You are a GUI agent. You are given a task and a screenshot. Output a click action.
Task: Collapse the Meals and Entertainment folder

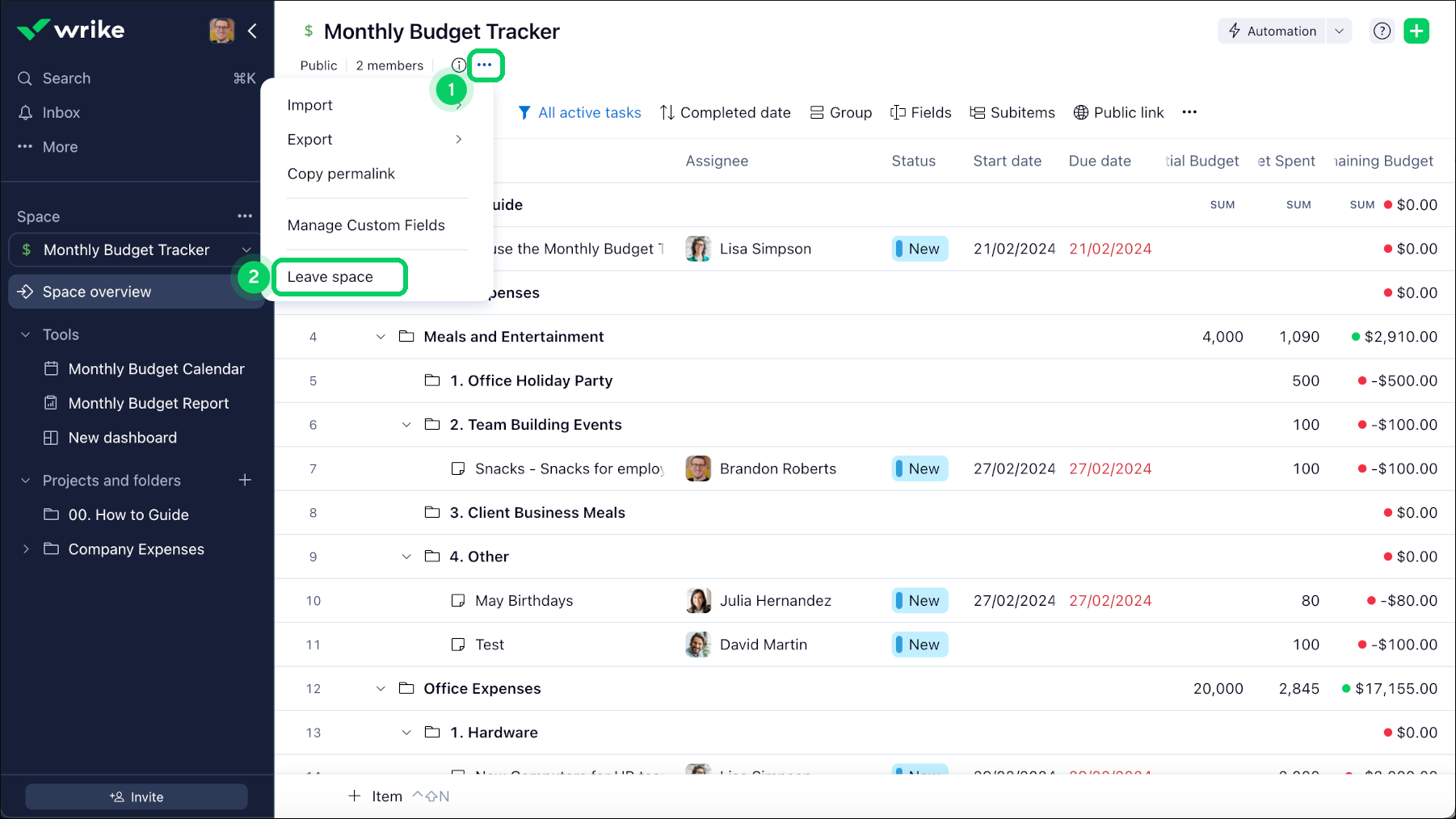click(381, 337)
